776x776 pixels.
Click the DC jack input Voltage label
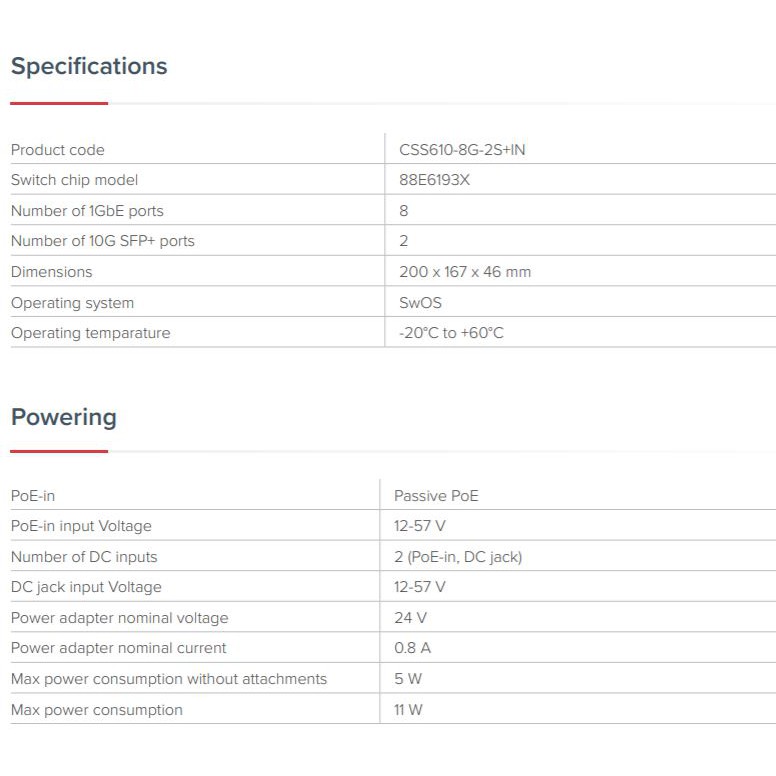(x=86, y=587)
